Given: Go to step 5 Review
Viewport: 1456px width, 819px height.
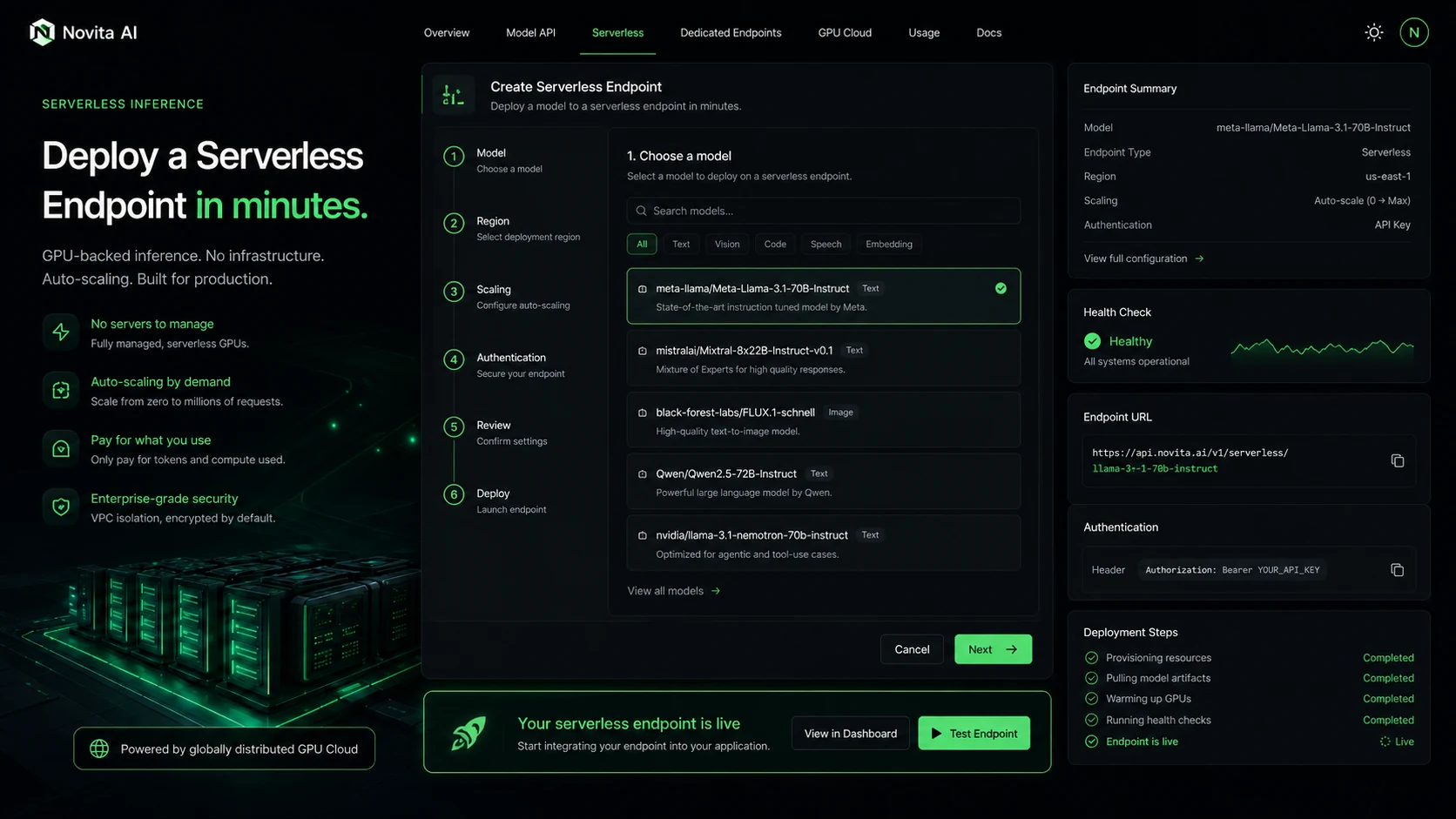Looking at the screenshot, I should coord(496,433).
